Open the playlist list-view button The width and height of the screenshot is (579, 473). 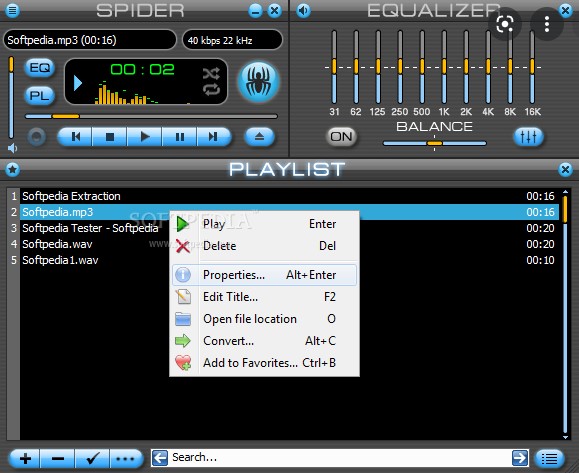(549, 459)
